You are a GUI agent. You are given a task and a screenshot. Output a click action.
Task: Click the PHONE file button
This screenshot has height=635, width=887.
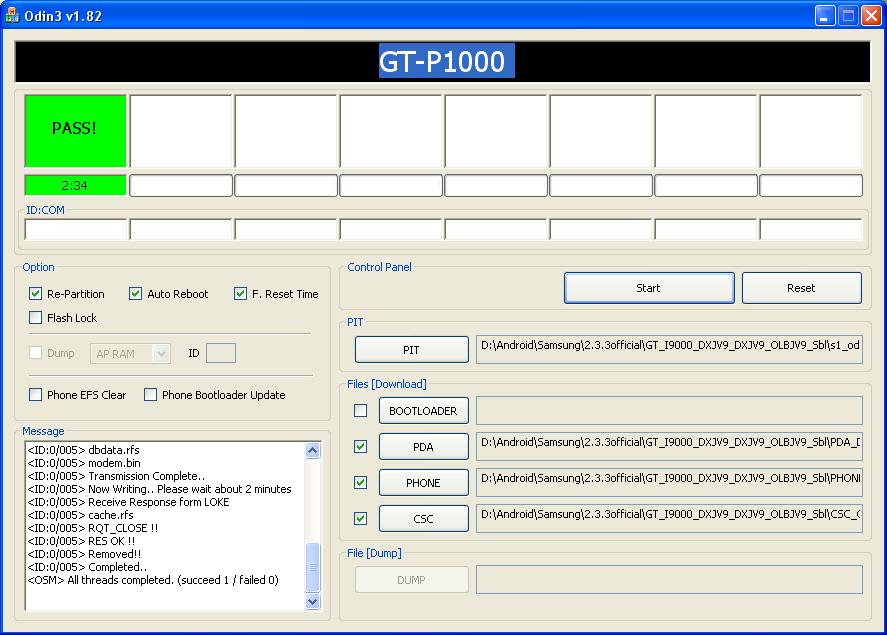[423, 483]
